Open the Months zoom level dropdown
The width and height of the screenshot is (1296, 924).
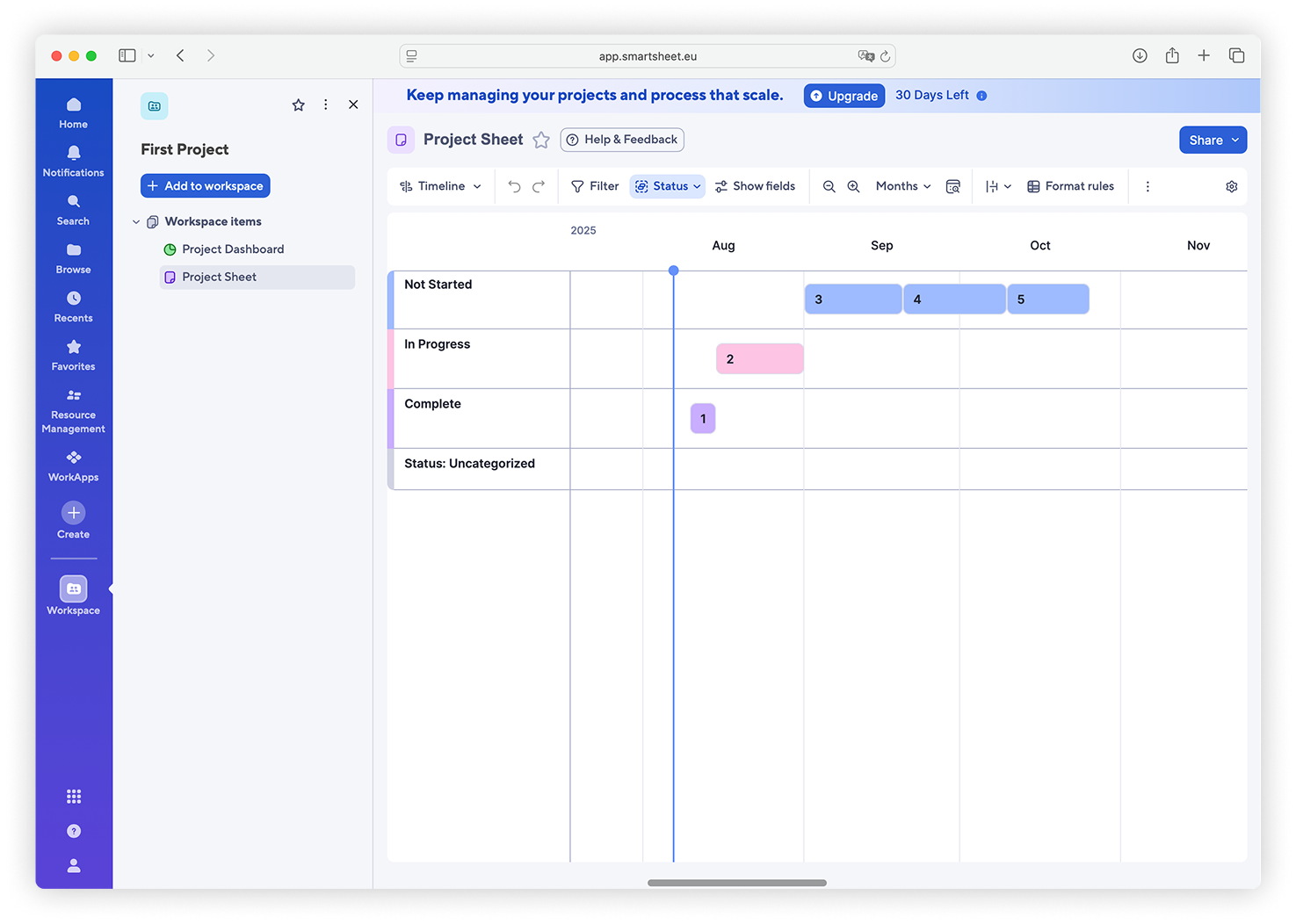coord(901,186)
